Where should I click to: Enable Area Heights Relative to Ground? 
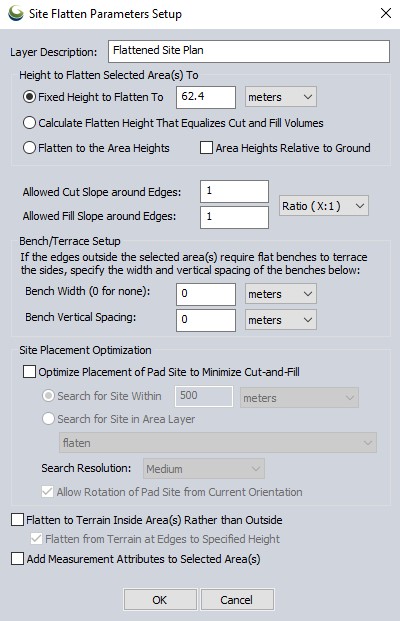206,148
